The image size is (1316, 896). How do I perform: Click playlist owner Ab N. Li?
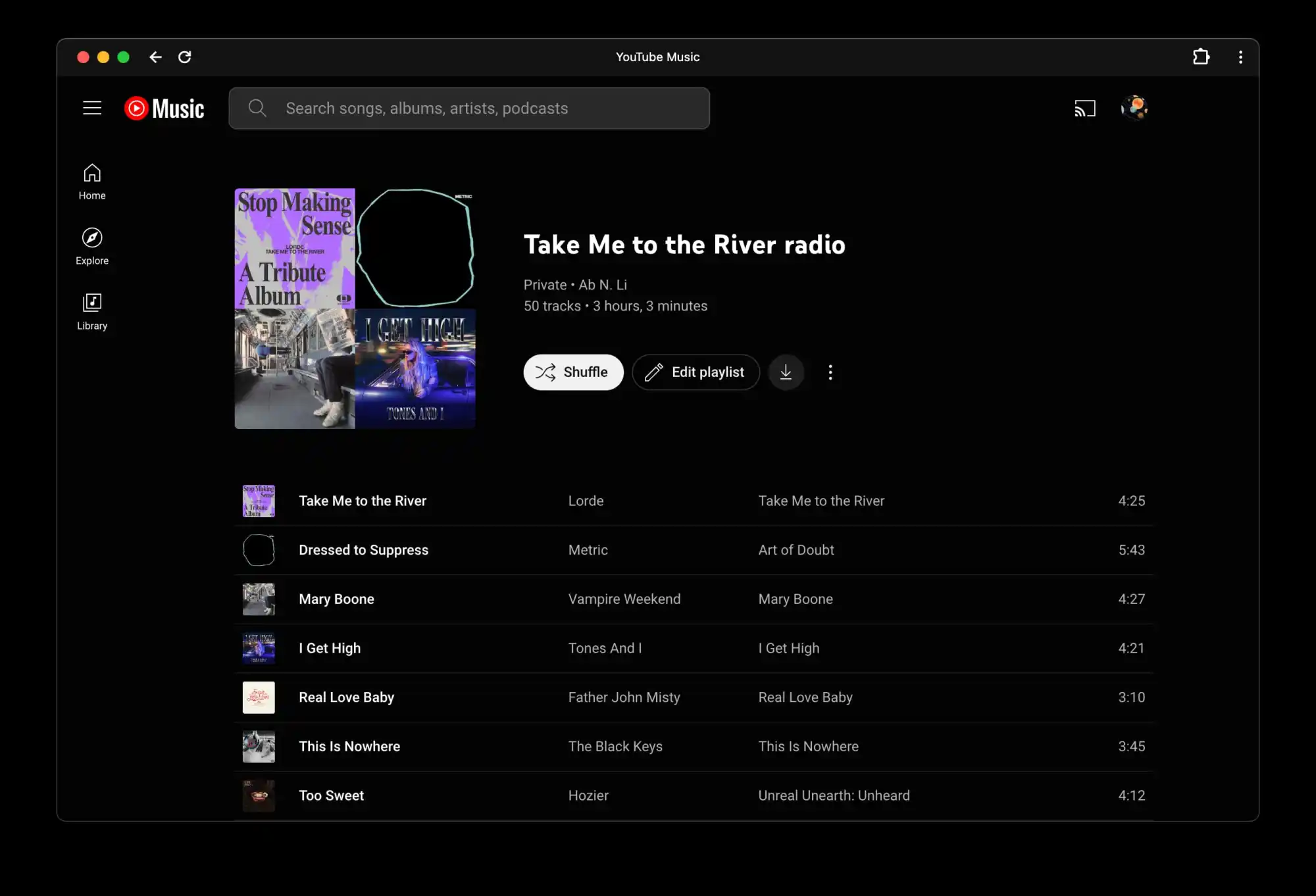coord(603,285)
